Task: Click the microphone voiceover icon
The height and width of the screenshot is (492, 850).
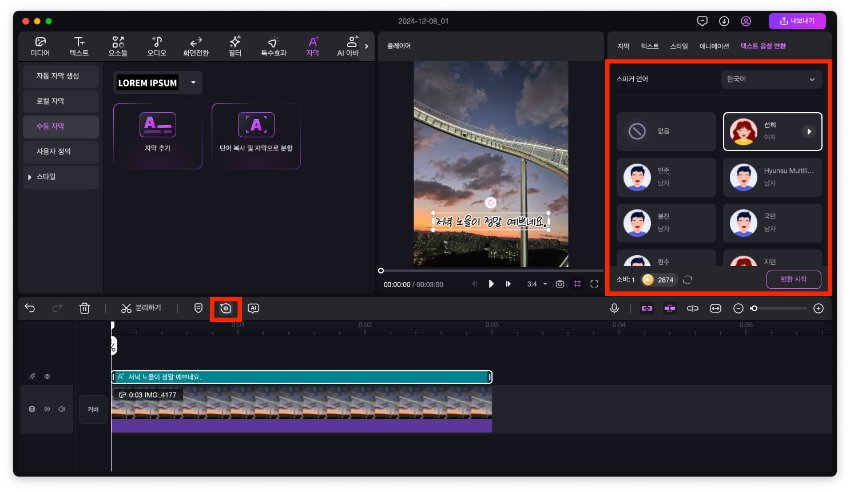Action: (615, 309)
